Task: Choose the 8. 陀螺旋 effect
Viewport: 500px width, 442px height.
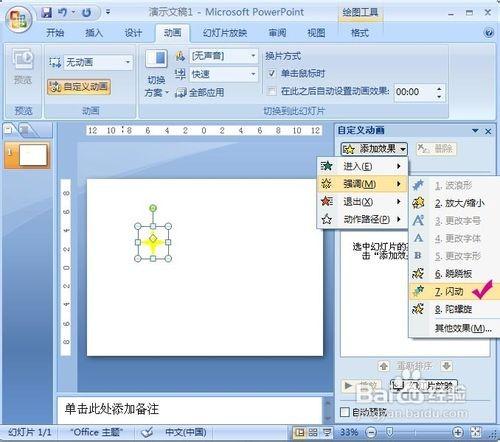Action: click(x=454, y=309)
